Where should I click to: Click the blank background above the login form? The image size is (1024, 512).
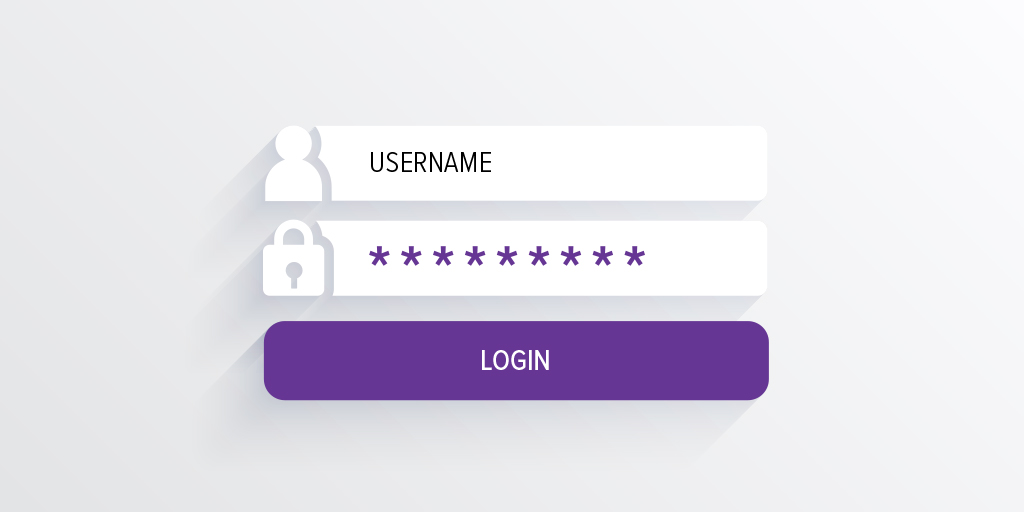[512, 59]
